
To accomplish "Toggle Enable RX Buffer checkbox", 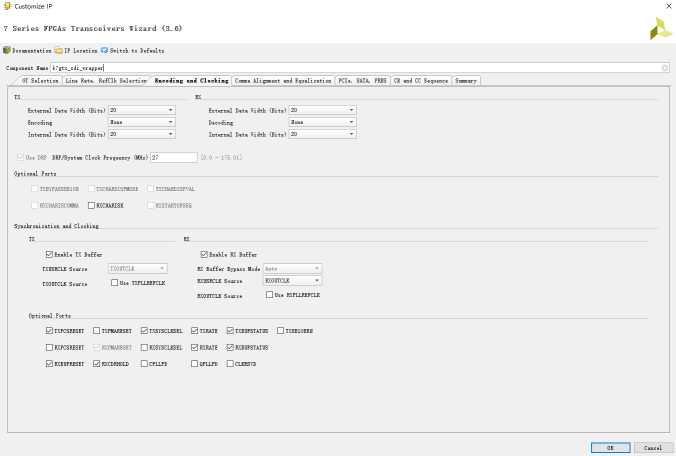I will (x=204, y=254).
